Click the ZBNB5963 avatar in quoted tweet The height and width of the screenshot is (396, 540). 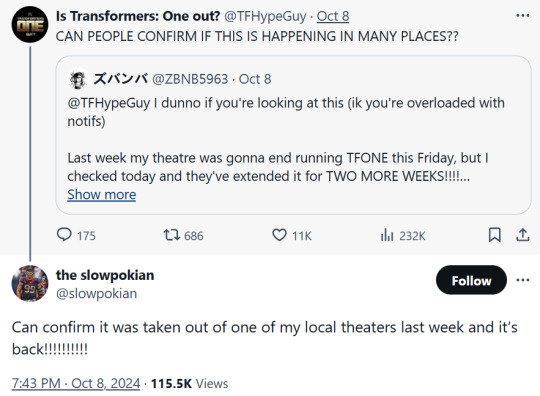pyautogui.click(x=78, y=79)
